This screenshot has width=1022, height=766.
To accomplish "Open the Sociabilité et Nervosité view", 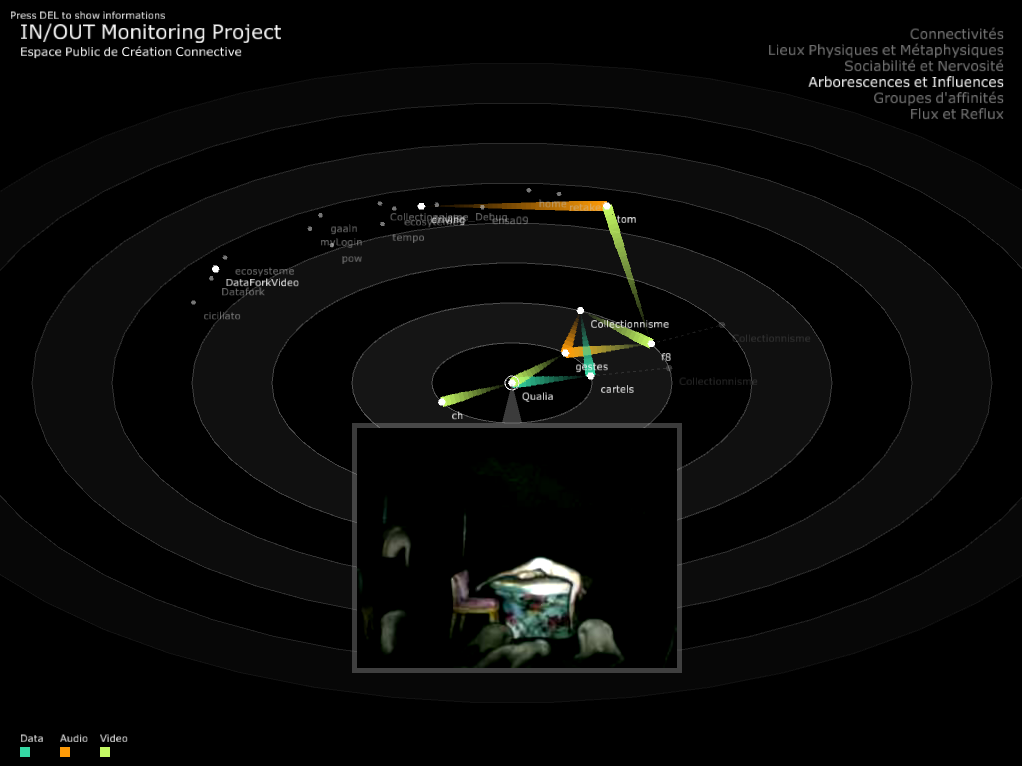I will pyautogui.click(x=923, y=66).
